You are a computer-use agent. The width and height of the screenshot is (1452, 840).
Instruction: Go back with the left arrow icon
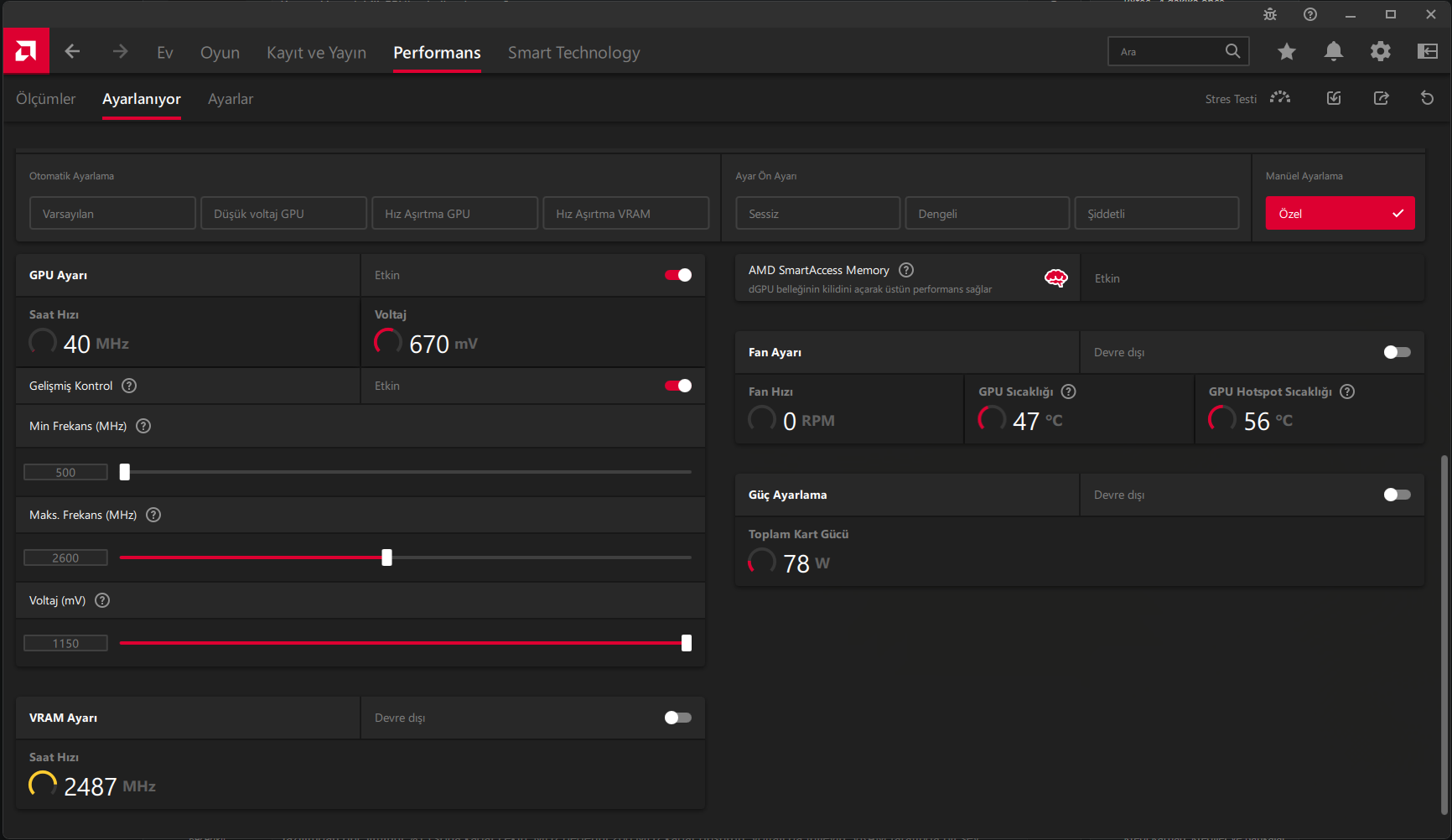[73, 52]
